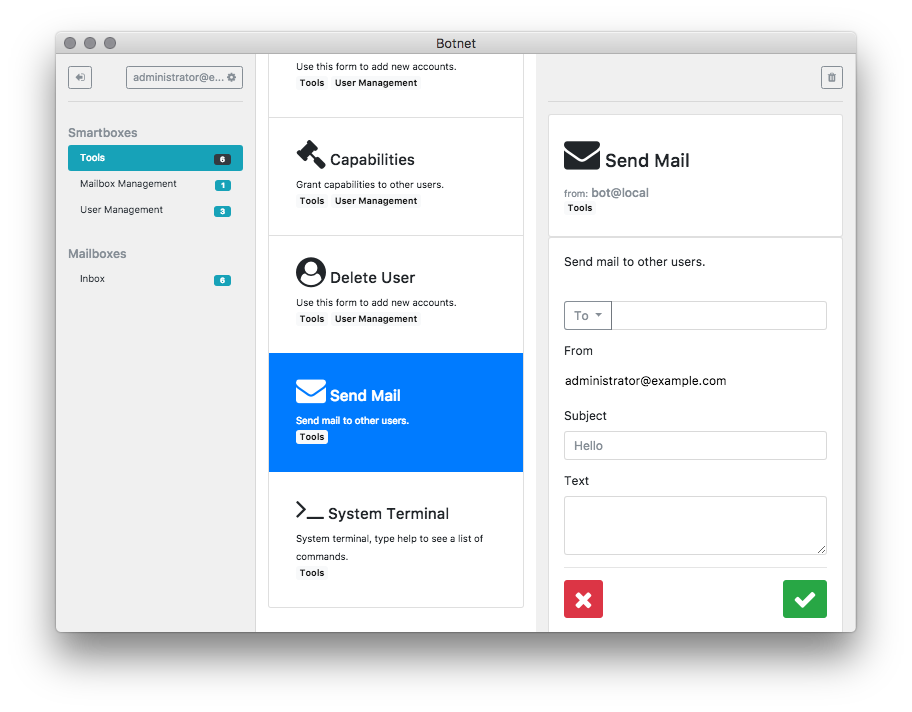Click the Tools tag under Capabilities
Viewport: 912px width, 712px height.
[312, 201]
